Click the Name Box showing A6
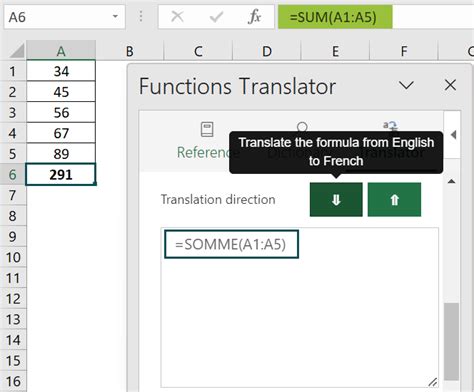Image resolution: width=474 pixels, height=392 pixels. point(64,17)
